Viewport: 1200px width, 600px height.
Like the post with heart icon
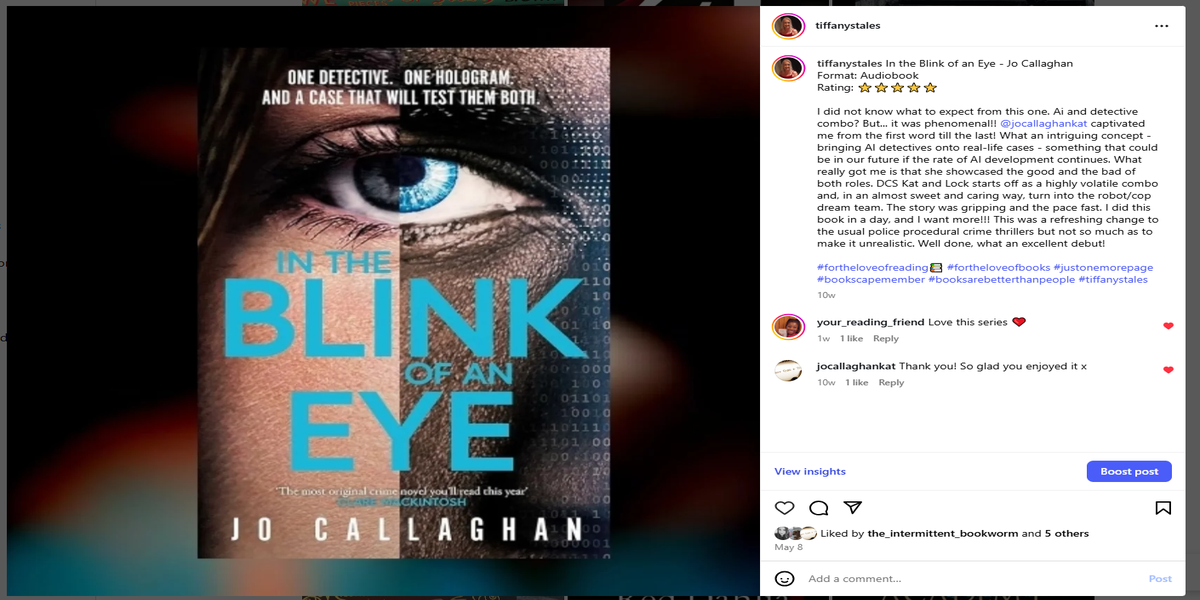pos(785,508)
